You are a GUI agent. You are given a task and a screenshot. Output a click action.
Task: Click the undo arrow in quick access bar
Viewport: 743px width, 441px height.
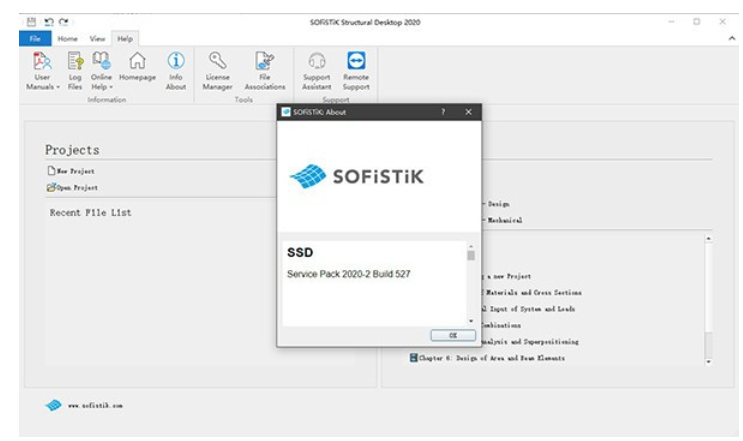(48, 22)
